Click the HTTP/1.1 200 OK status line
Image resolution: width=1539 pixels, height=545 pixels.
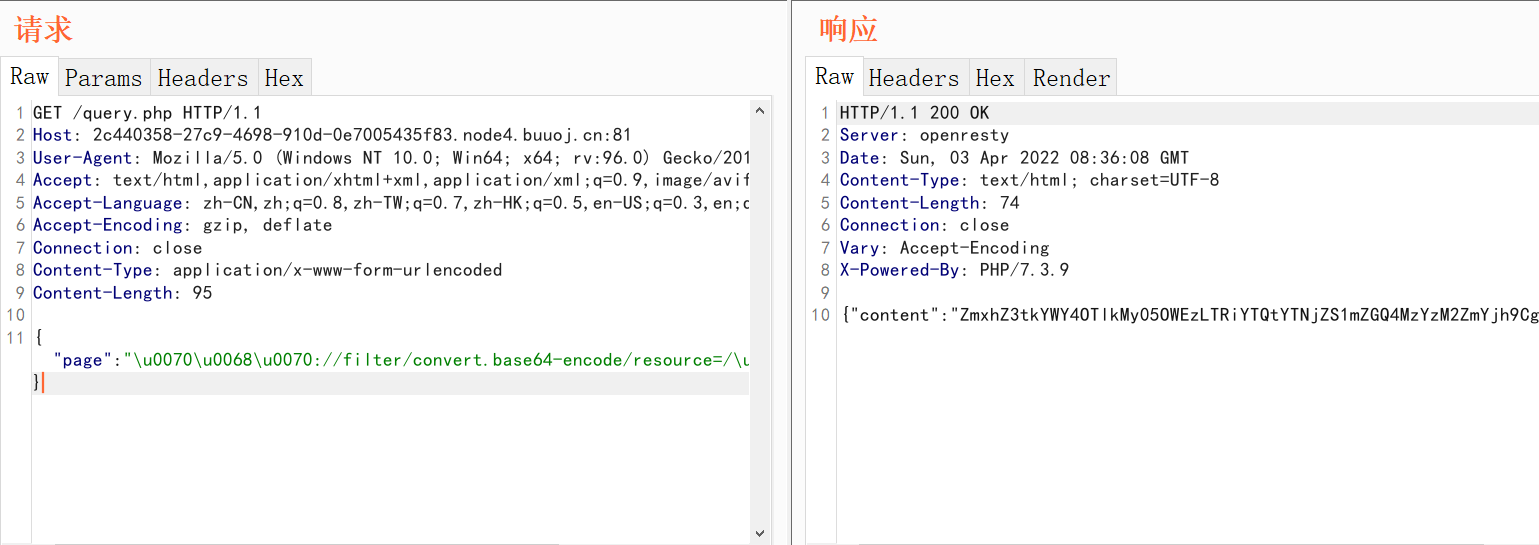tap(914, 113)
